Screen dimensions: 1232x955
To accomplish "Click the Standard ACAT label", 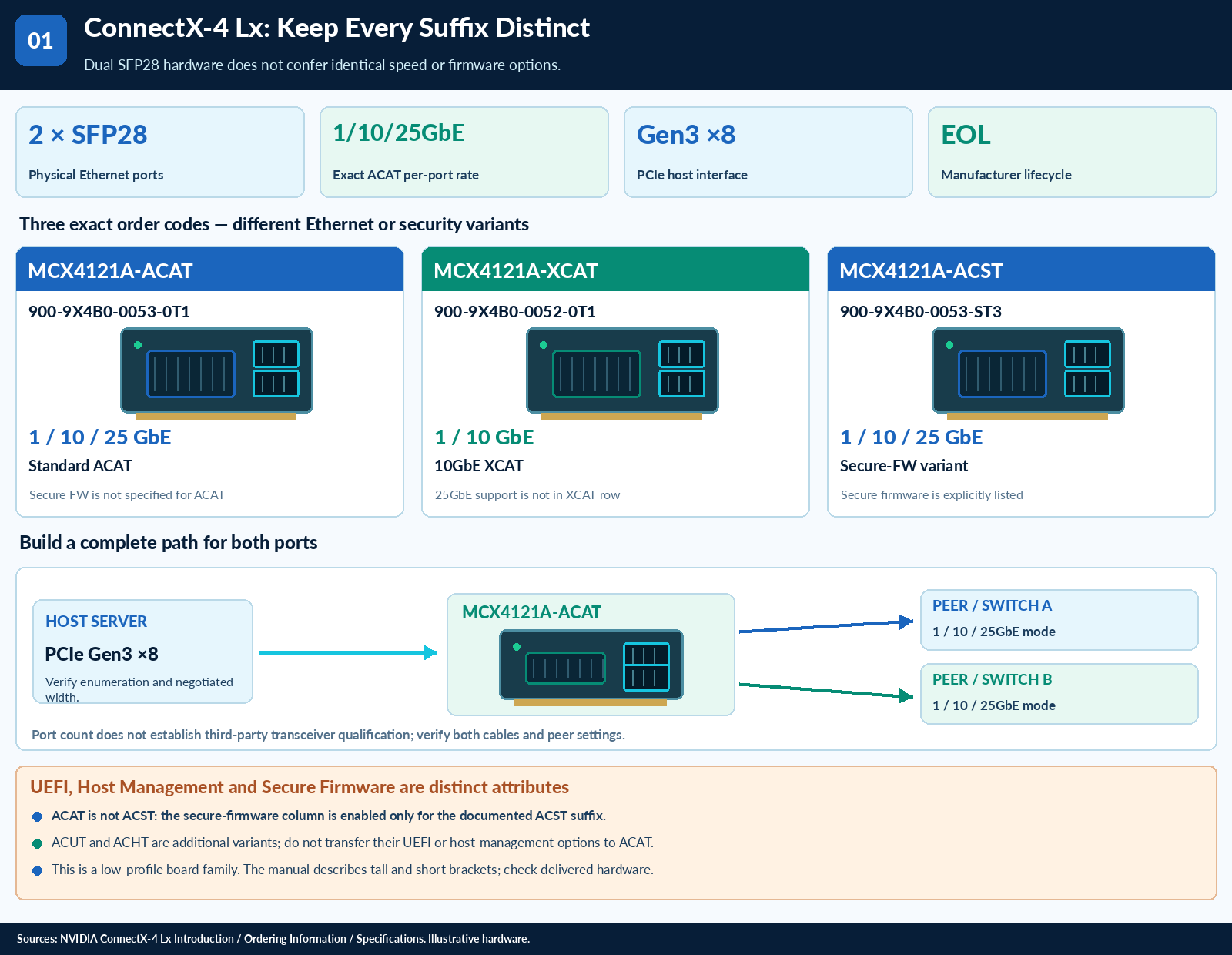I will (x=80, y=466).
